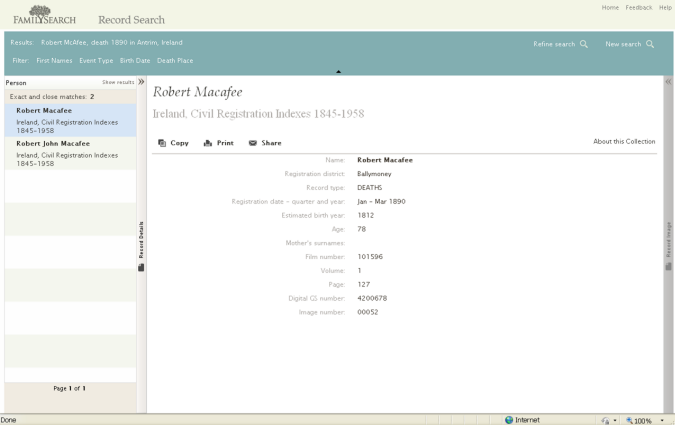Expand Record Image panel double chevron
The height and width of the screenshot is (425, 675).
[x=668, y=82]
